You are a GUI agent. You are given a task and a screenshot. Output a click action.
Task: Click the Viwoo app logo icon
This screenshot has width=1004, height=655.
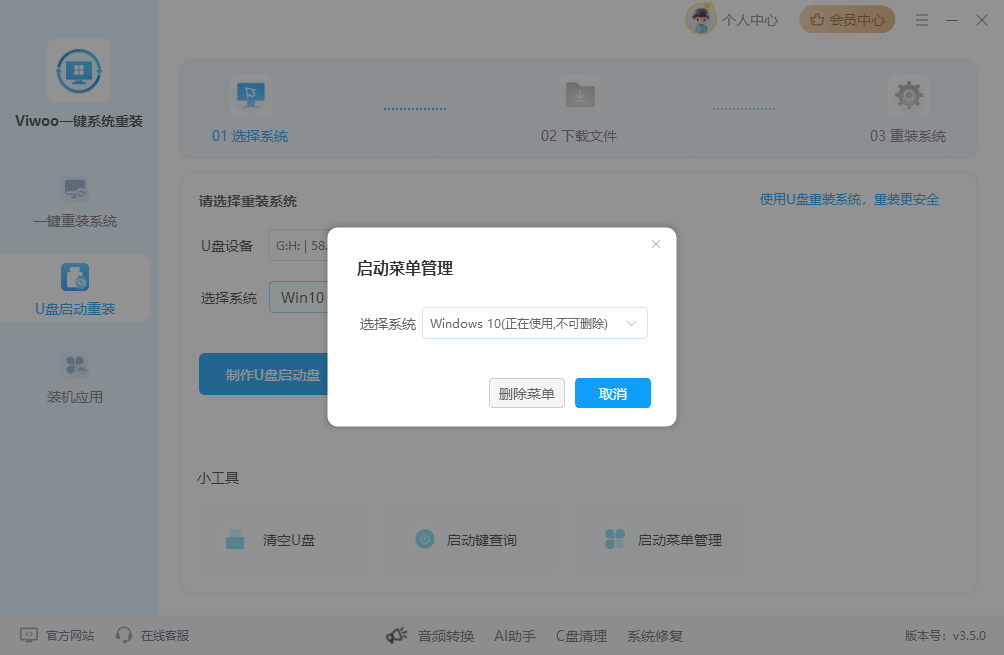coord(79,71)
